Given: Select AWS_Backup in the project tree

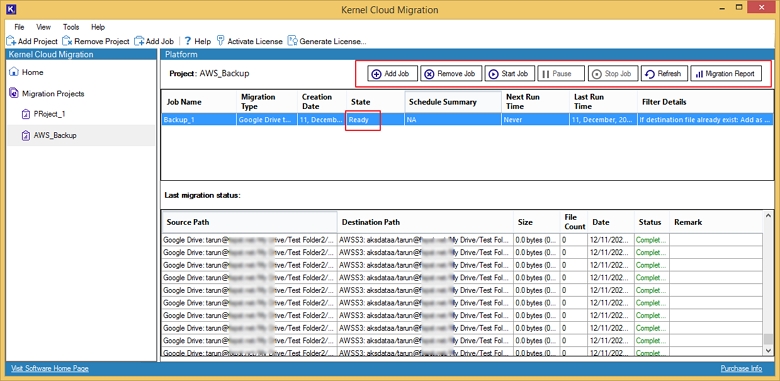Looking at the screenshot, I should pos(55,135).
